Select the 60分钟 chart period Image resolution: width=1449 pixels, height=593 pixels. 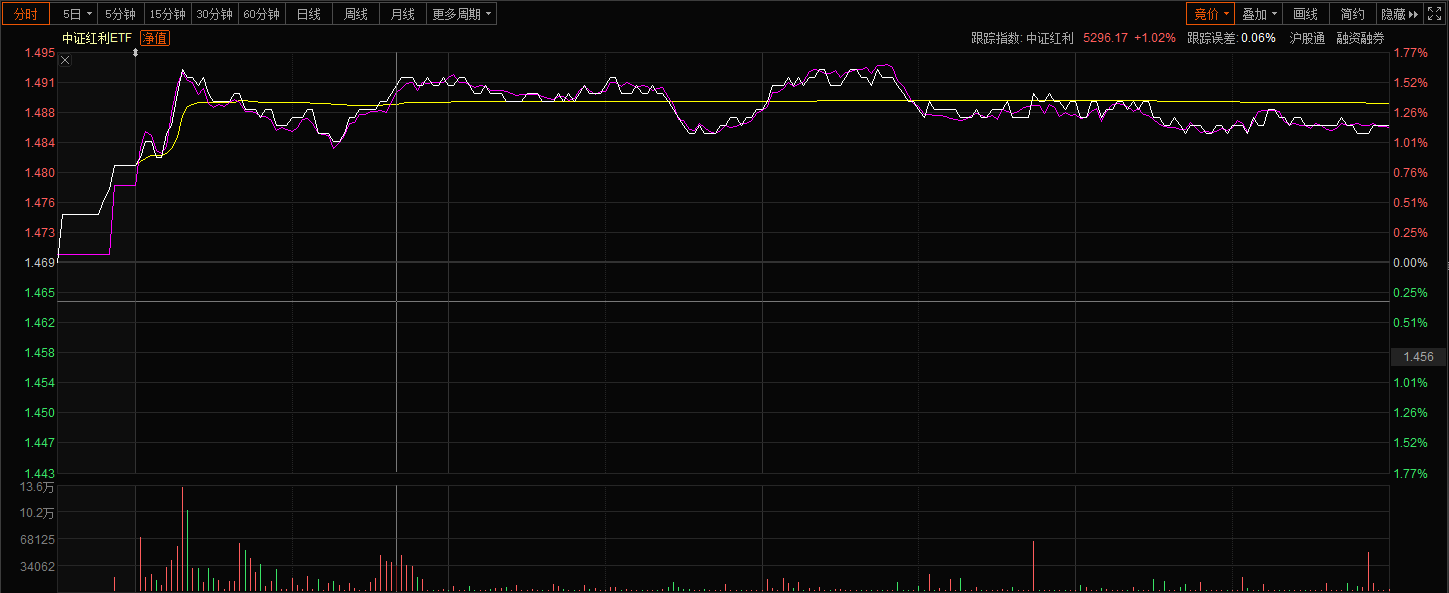[261, 14]
